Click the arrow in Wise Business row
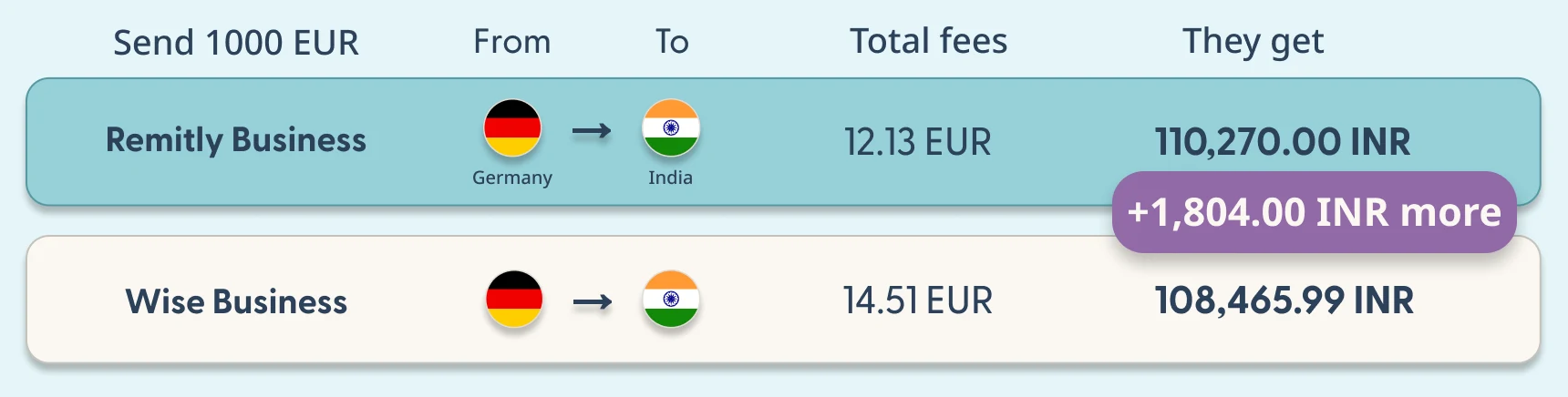Image resolution: width=1568 pixels, height=397 pixels. click(593, 302)
